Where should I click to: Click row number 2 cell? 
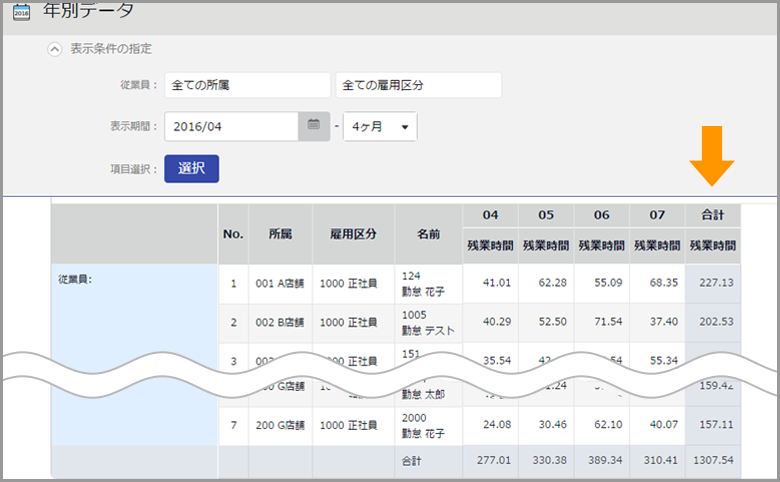tap(233, 322)
